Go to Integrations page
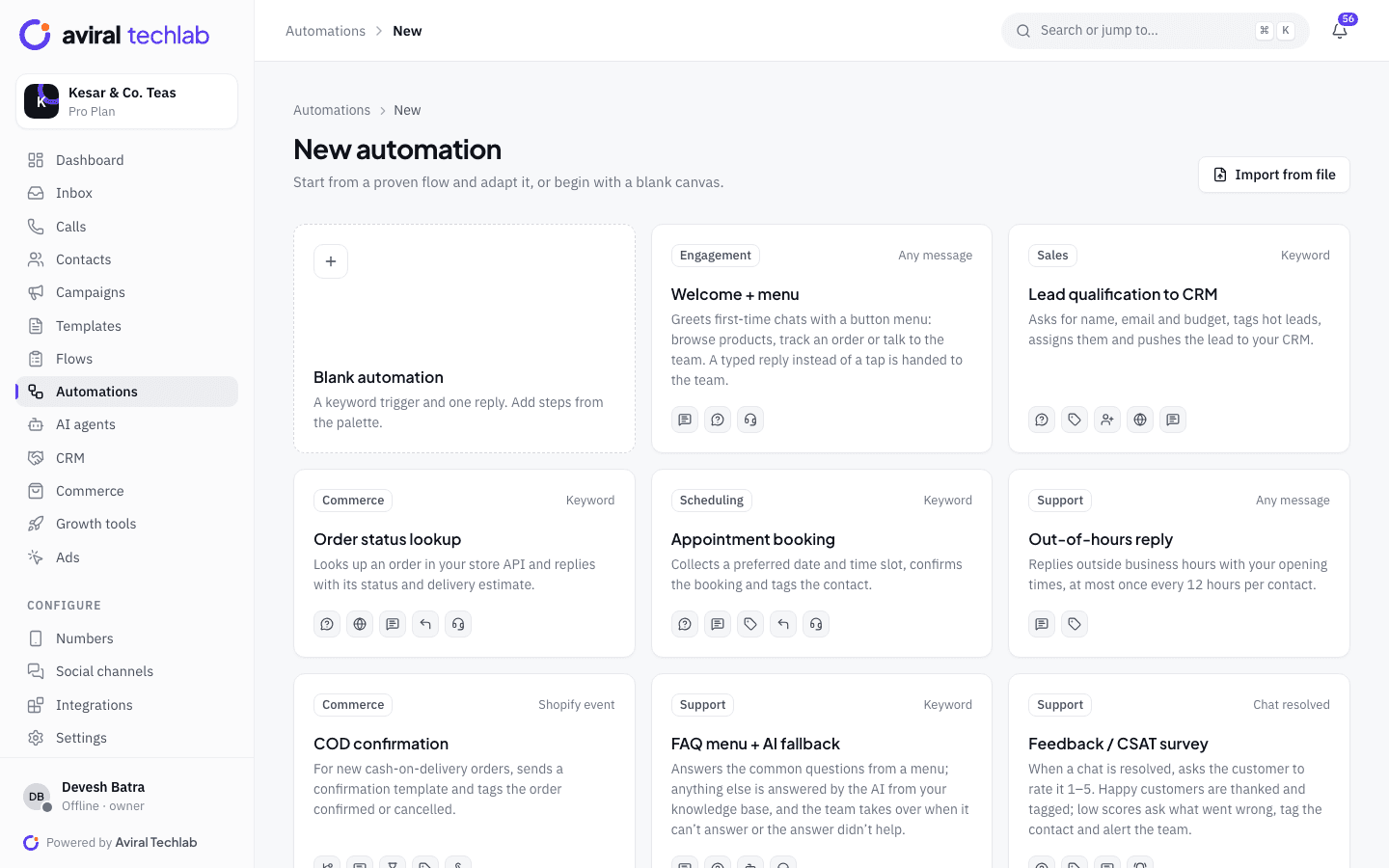The width and height of the screenshot is (1389, 868). [x=127, y=705]
